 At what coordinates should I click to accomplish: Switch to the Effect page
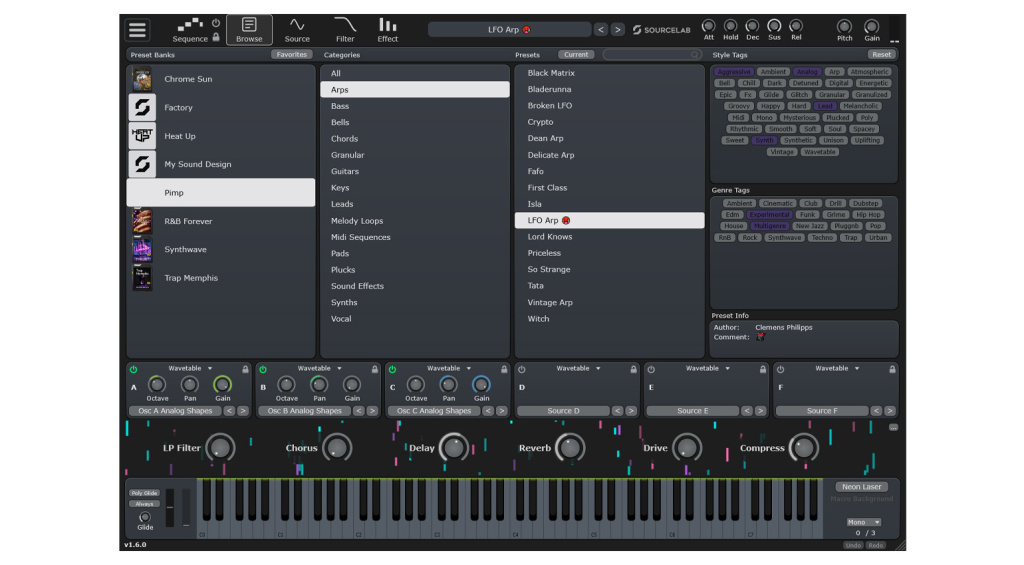[x=387, y=30]
